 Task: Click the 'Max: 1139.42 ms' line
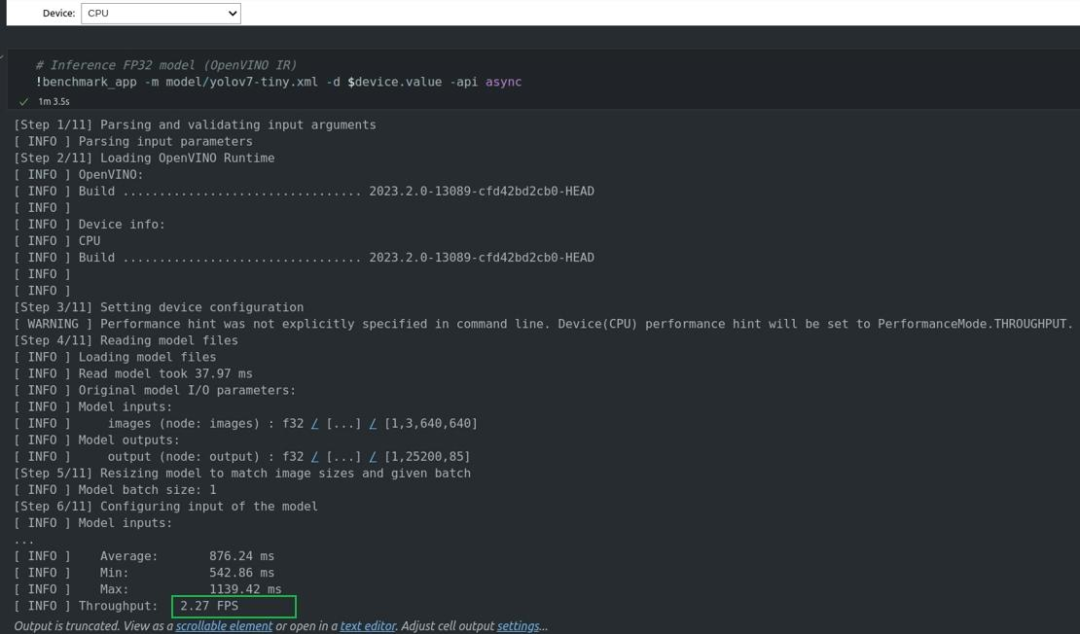pyautogui.click(x=147, y=589)
